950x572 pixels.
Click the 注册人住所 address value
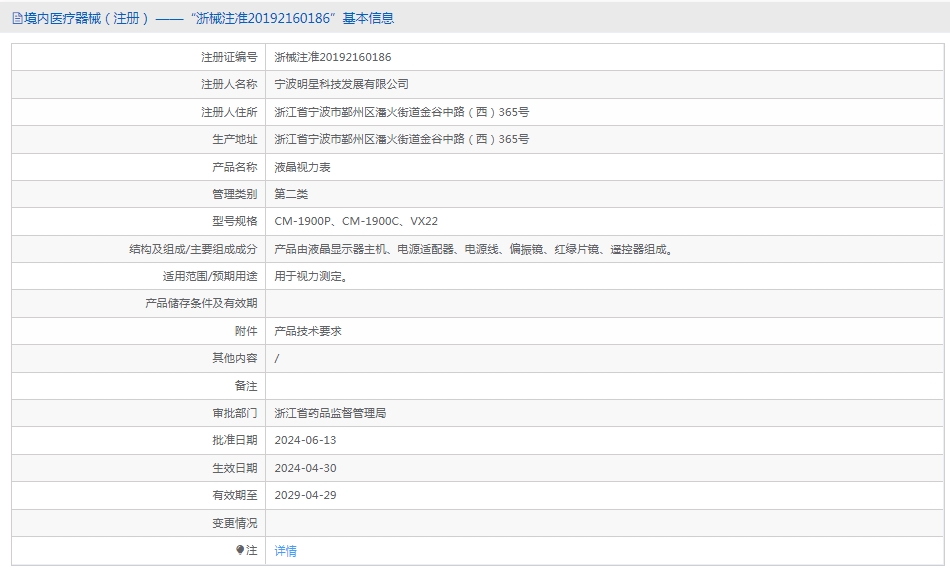pos(402,112)
